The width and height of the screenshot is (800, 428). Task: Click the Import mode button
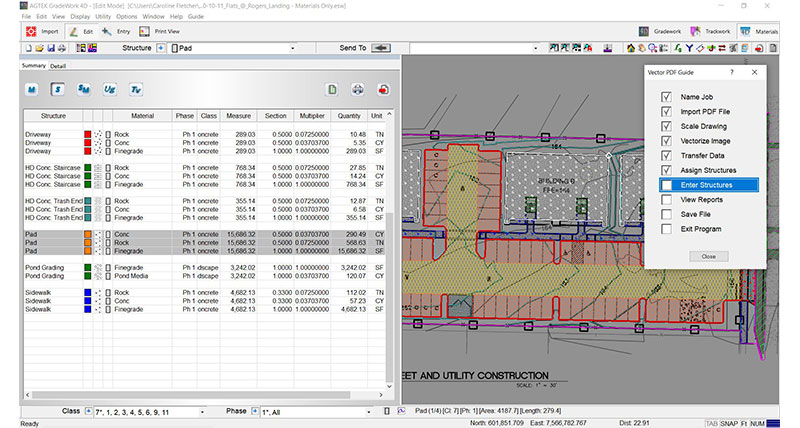pyautogui.click(x=42, y=32)
